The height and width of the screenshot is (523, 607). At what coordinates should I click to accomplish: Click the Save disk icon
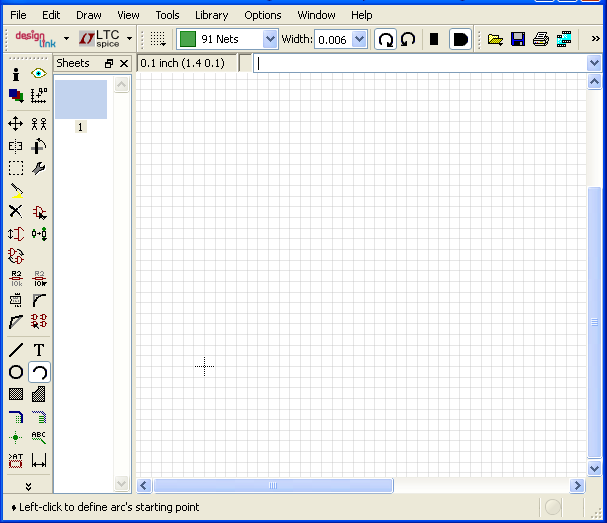click(518, 39)
